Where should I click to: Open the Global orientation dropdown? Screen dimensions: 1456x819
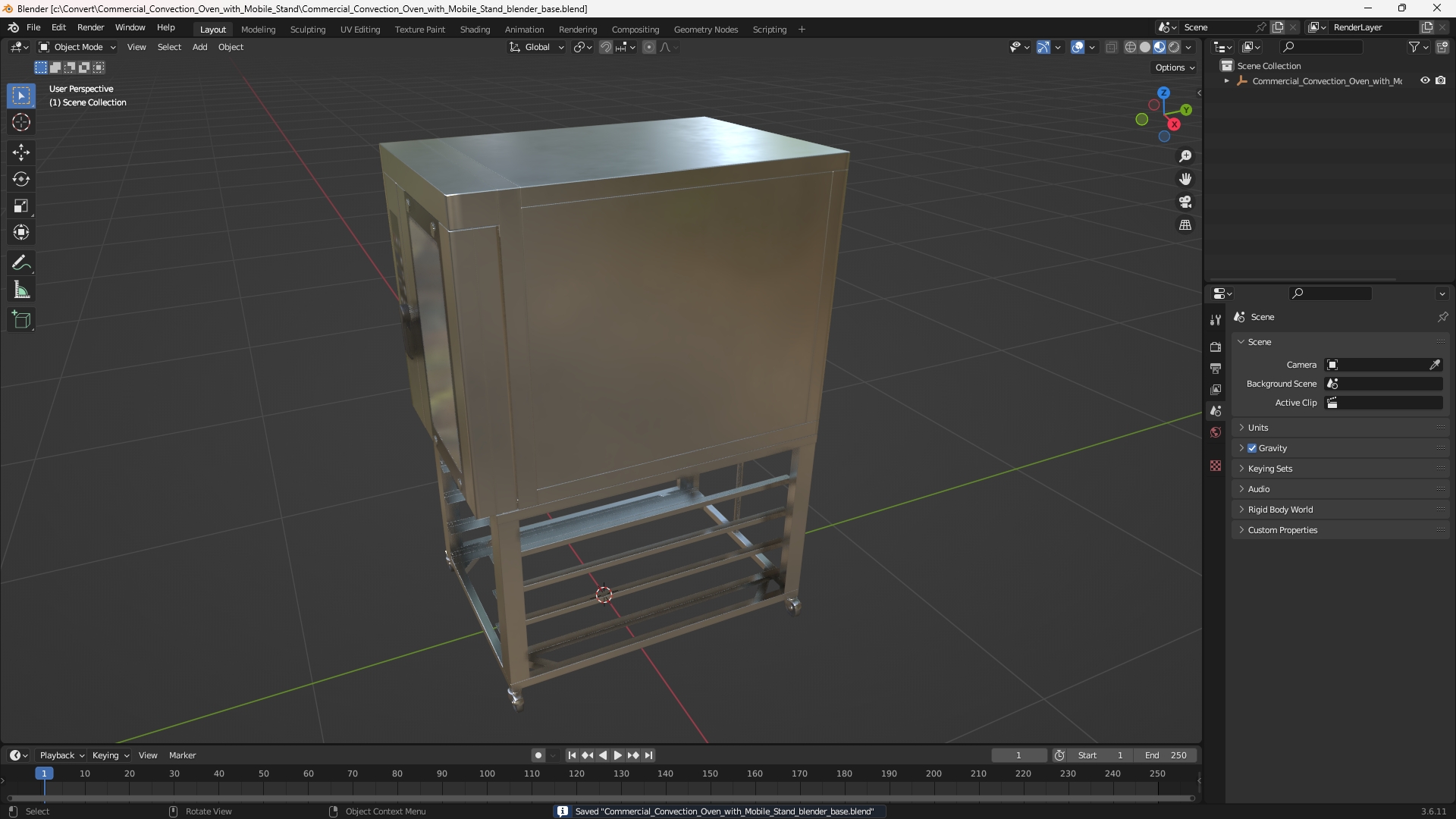(x=537, y=47)
